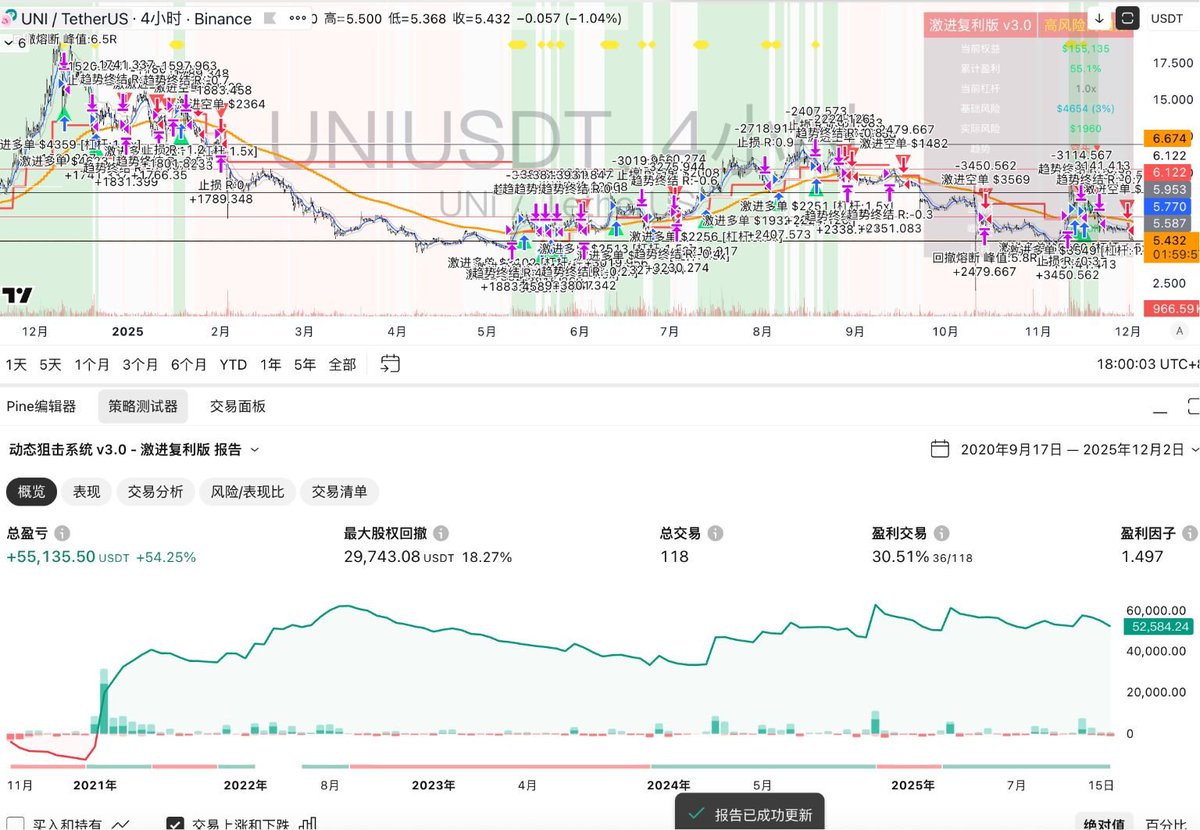This screenshot has width=1200, height=830.
Task: Select the 策略测试器 tab
Action: pyautogui.click(x=143, y=406)
